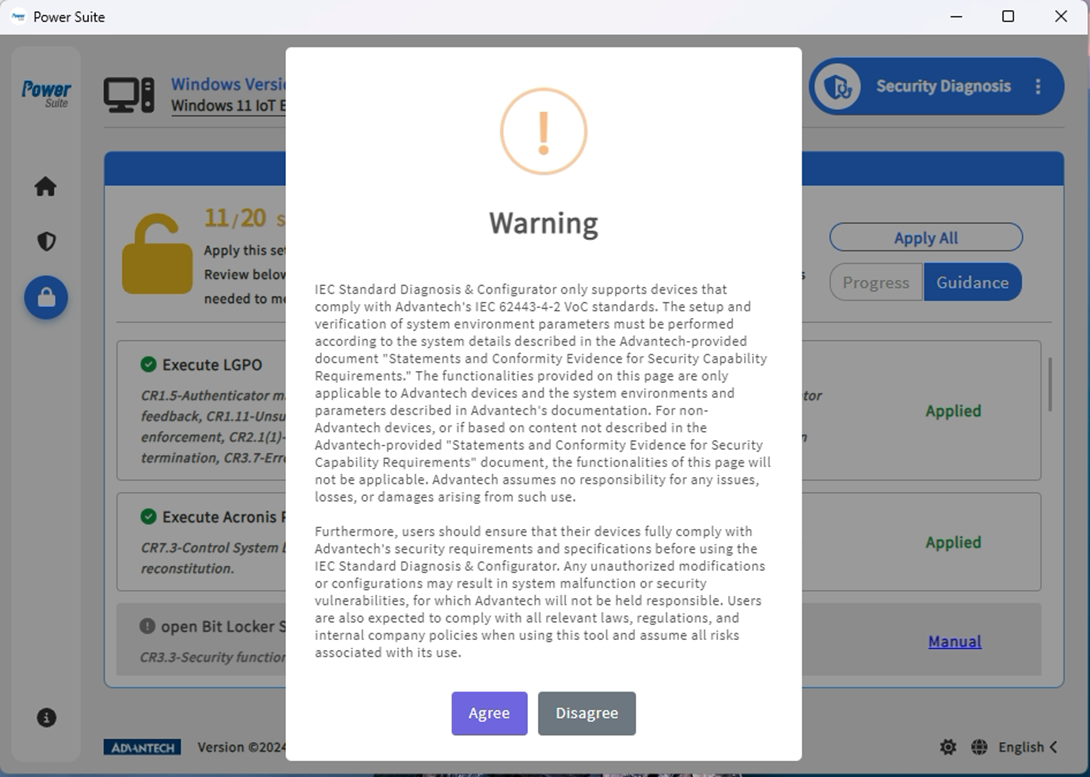The height and width of the screenshot is (777, 1090).
Task: Click the computer icon beside Windows Version
Action: 129,95
